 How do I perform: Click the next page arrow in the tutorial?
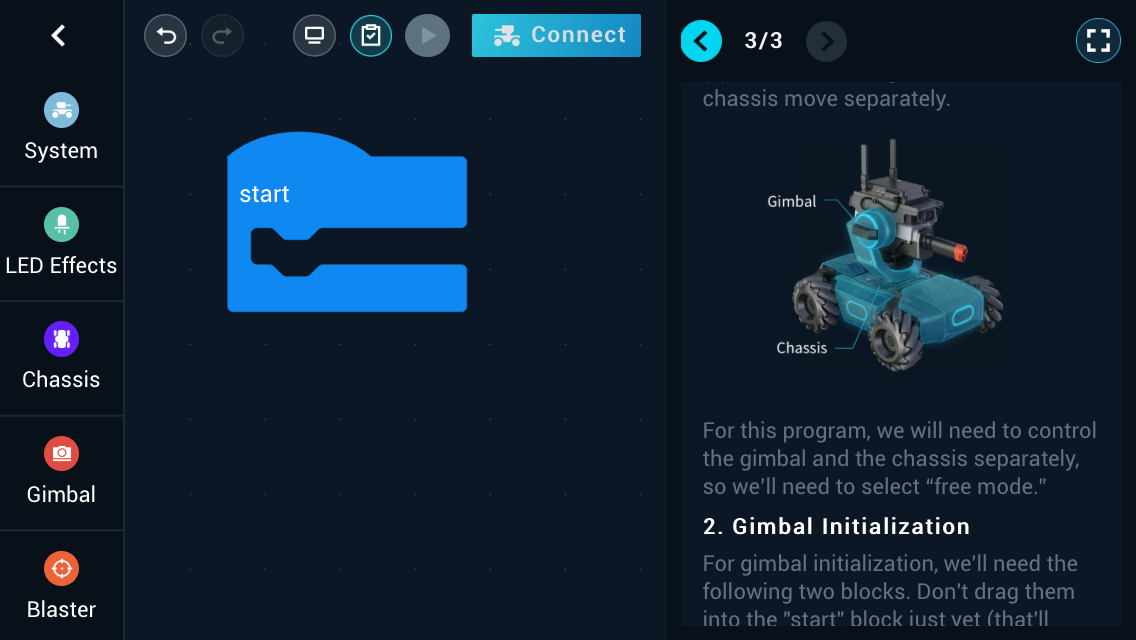[x=827, y=41]
